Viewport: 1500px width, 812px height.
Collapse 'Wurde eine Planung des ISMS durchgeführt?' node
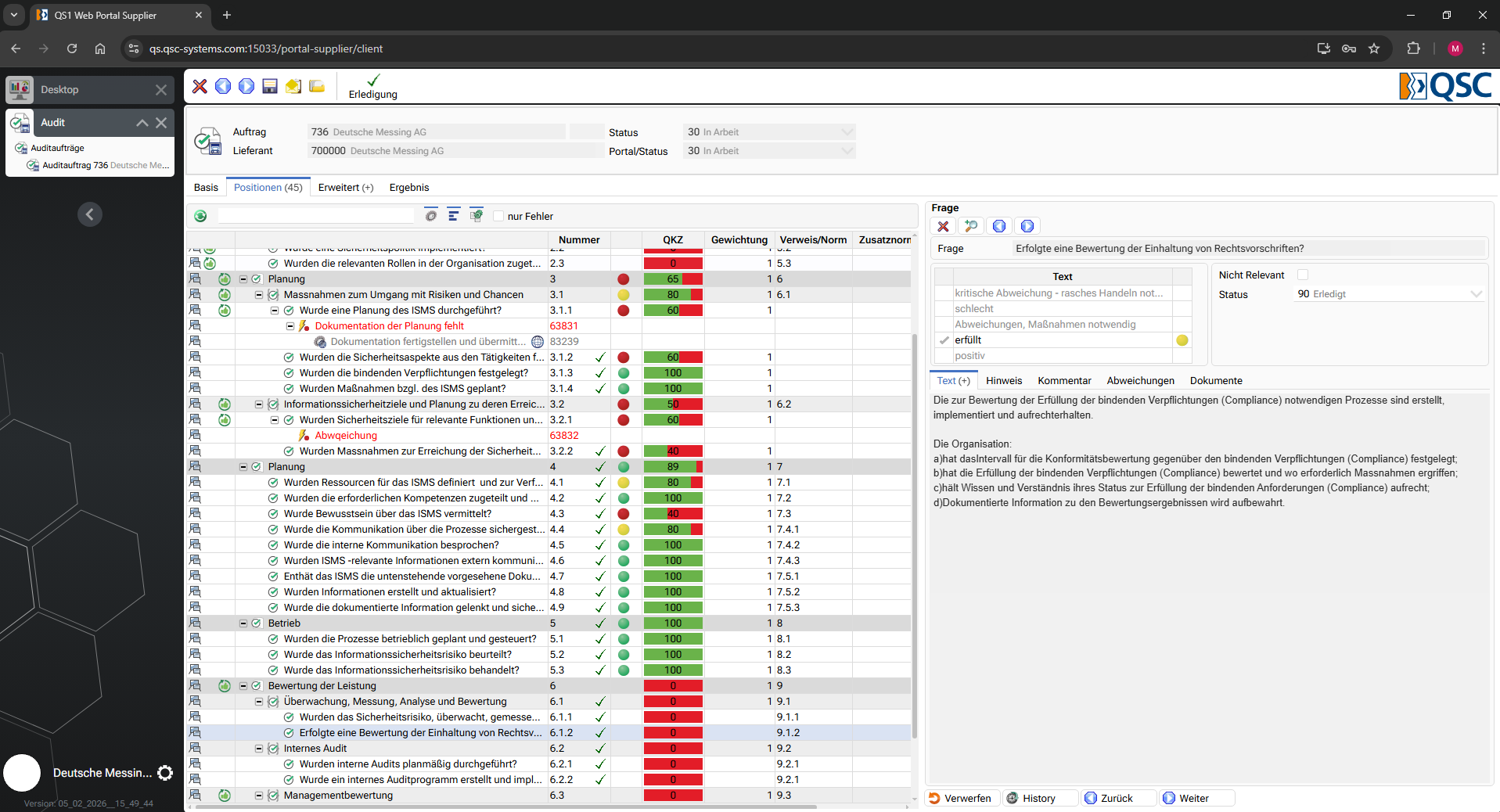tap(275, 311)
